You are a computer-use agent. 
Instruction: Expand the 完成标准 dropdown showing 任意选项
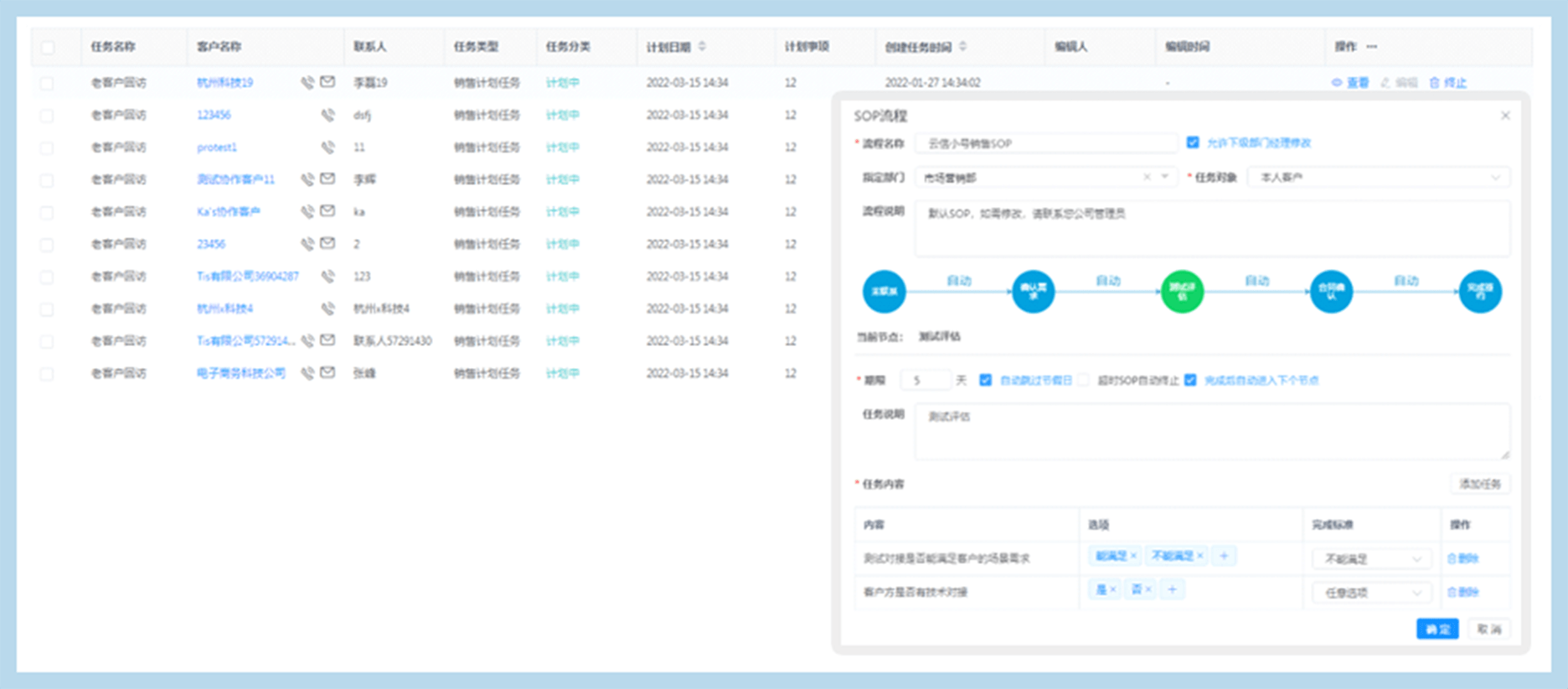coord(1371,593)
